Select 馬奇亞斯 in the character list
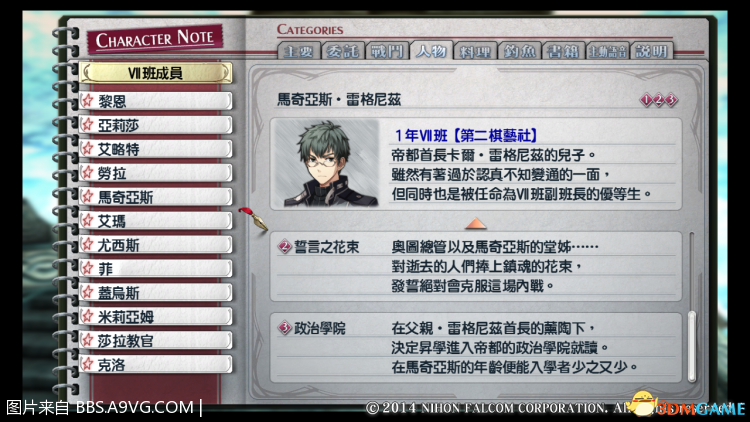Viewport: 750px width, 422px height. click(156, 197)
